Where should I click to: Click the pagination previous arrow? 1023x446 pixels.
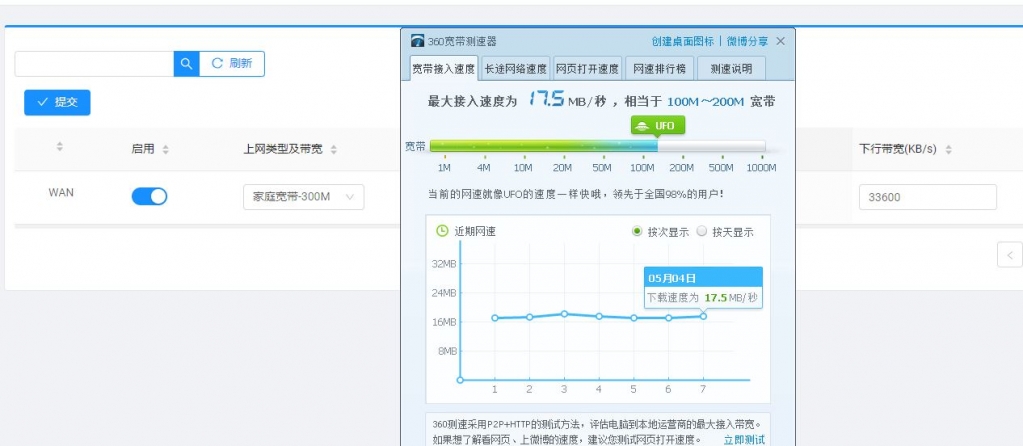(1009, 255)
